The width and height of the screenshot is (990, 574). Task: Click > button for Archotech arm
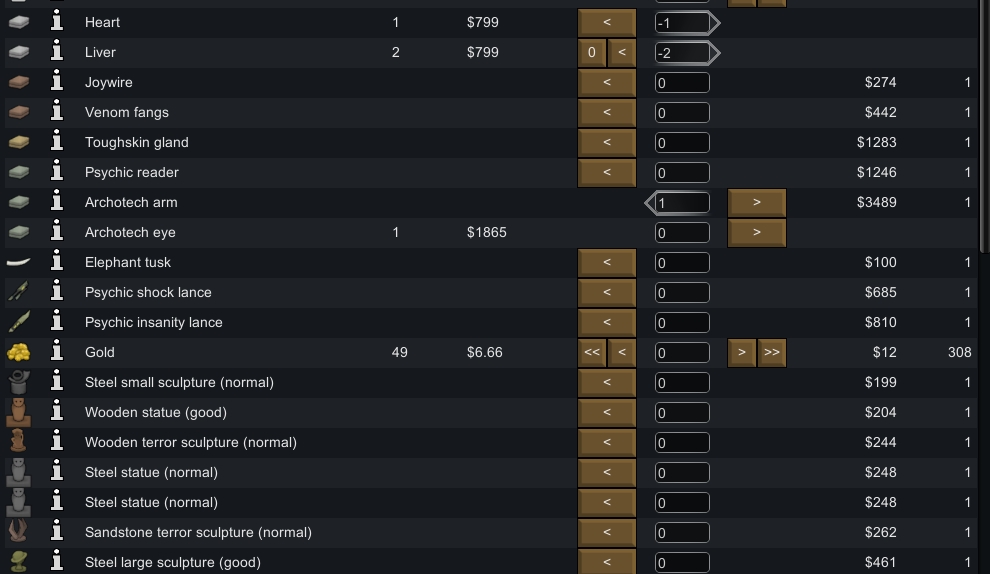tap(756, 202)
